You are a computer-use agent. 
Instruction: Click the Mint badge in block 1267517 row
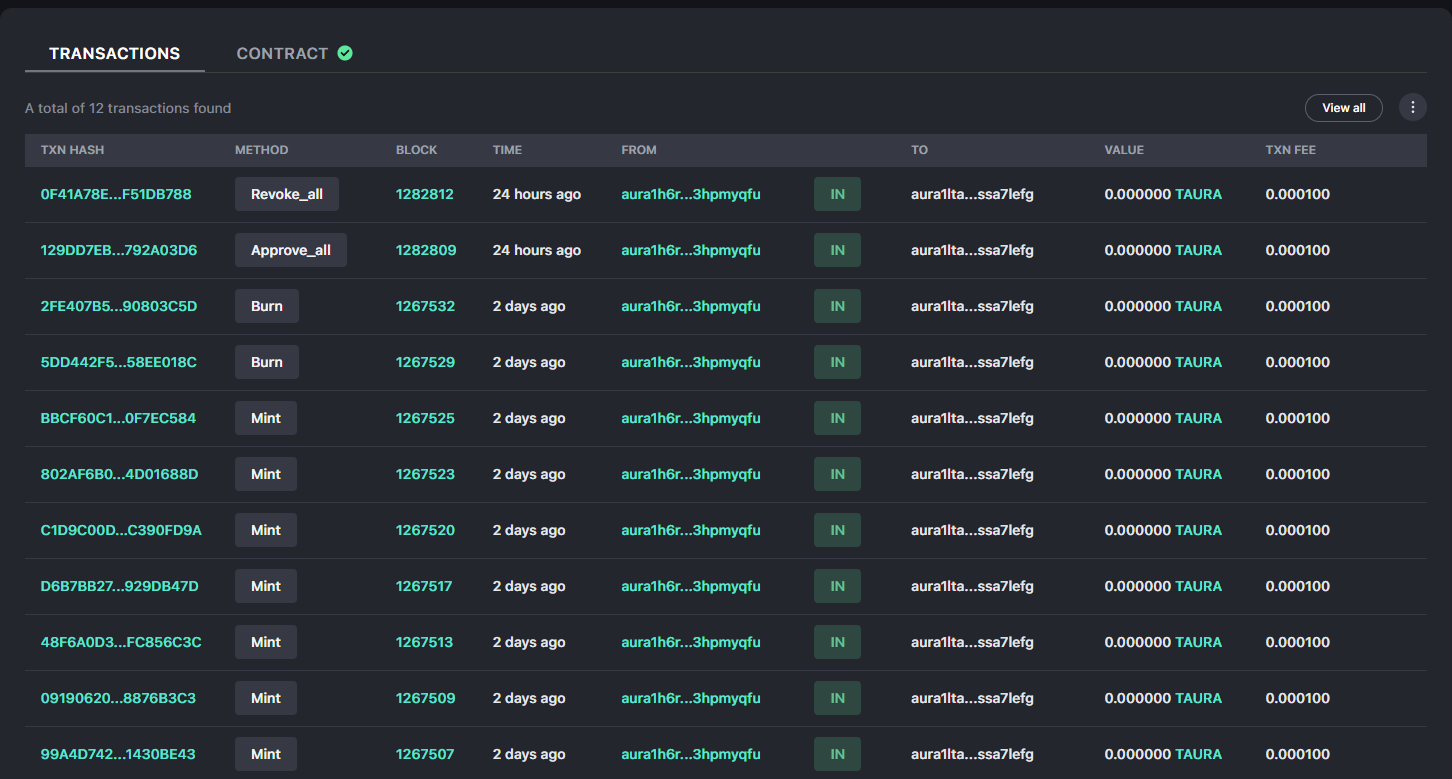pos(266,586)
